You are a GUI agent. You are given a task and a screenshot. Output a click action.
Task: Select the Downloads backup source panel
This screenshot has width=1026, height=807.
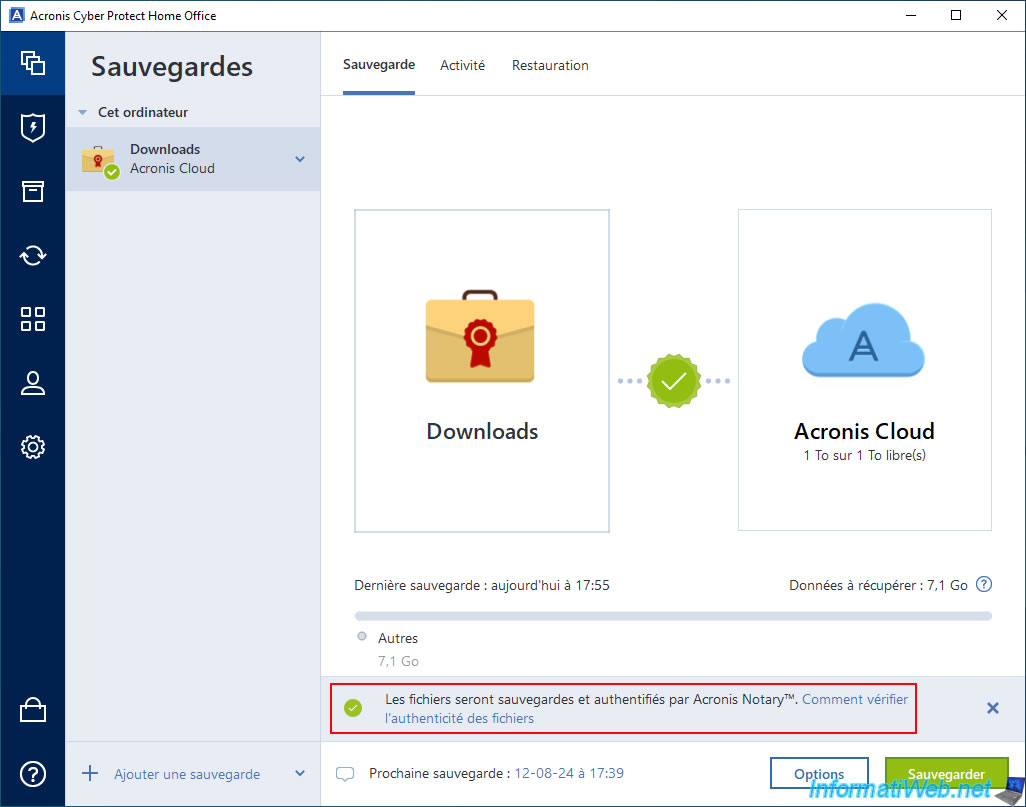click(x=482, y=370)
